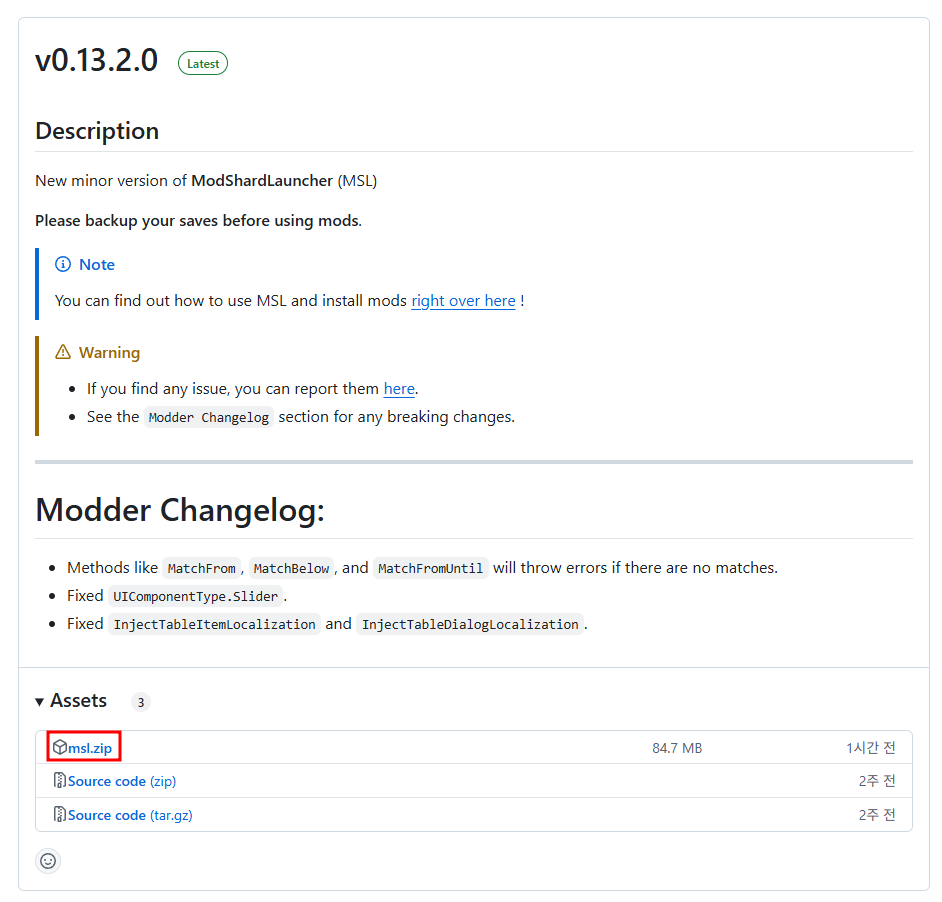Click the archive icon for Source code (tar.gz)

tap(59, 814)
